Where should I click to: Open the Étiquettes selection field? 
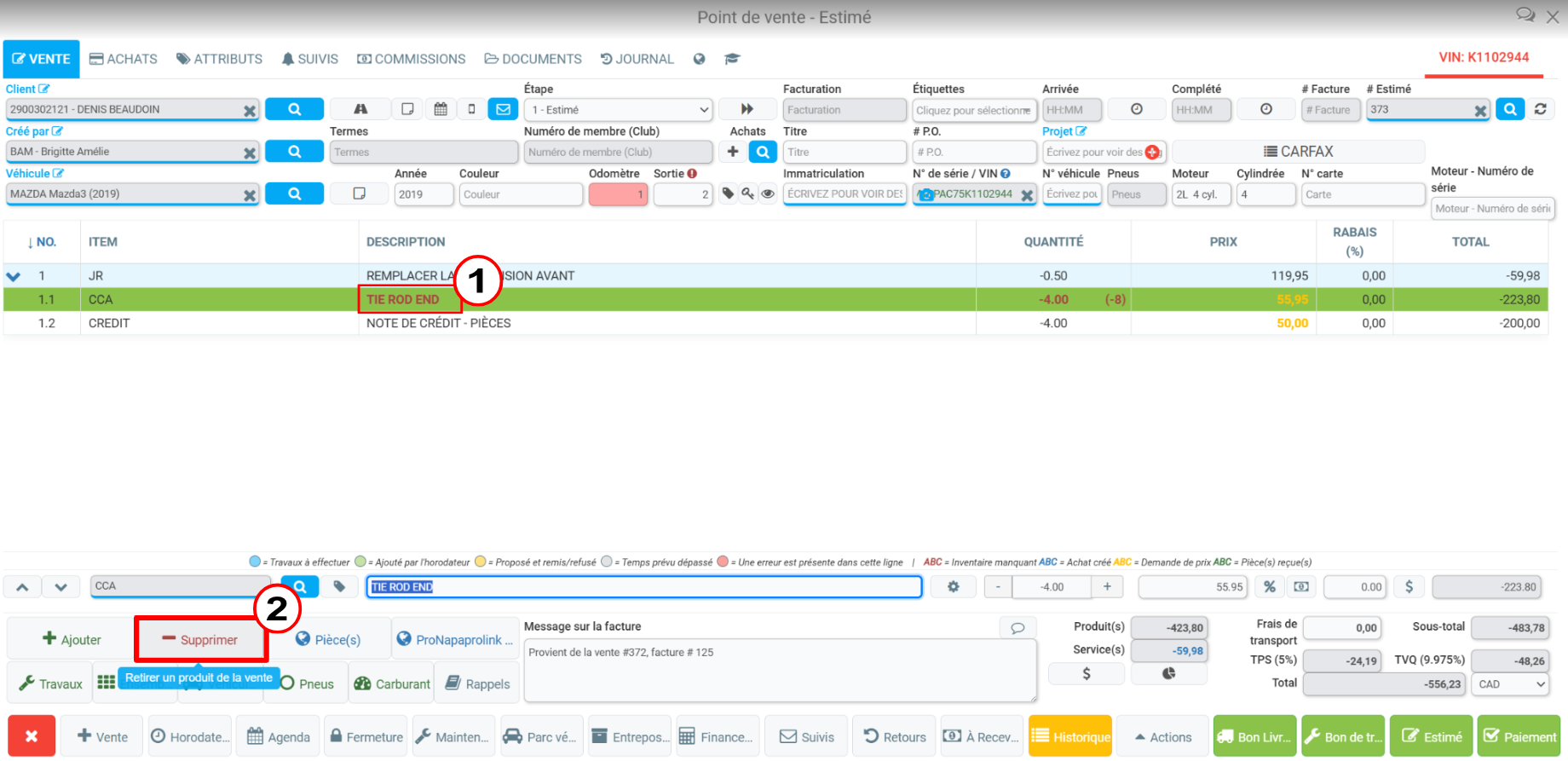point(974,110)
